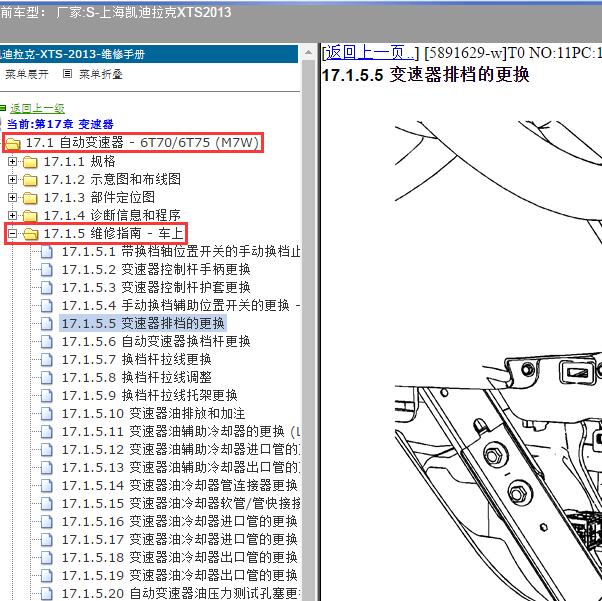The height and width of the screenshot is (601, 602).
Task: Click the page icon of 17.1.5.2
Action: tap(47, 270)
